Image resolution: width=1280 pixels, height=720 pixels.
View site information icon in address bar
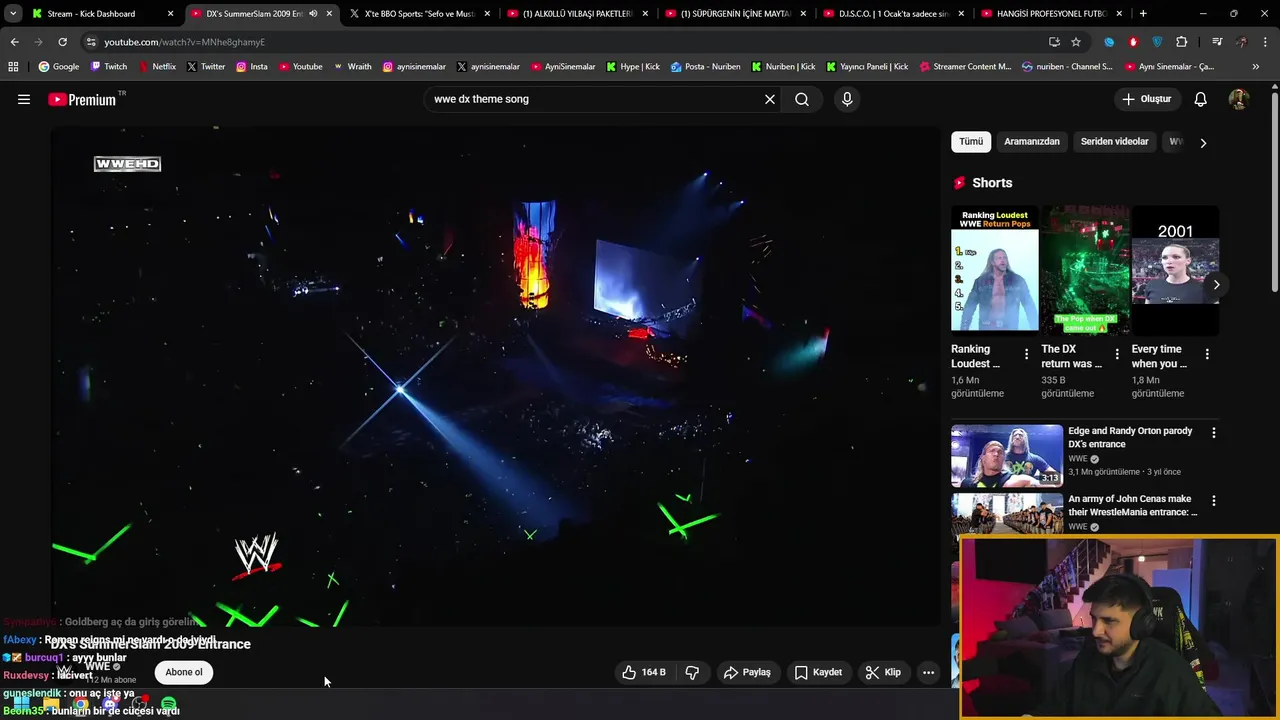coord(91,42)
